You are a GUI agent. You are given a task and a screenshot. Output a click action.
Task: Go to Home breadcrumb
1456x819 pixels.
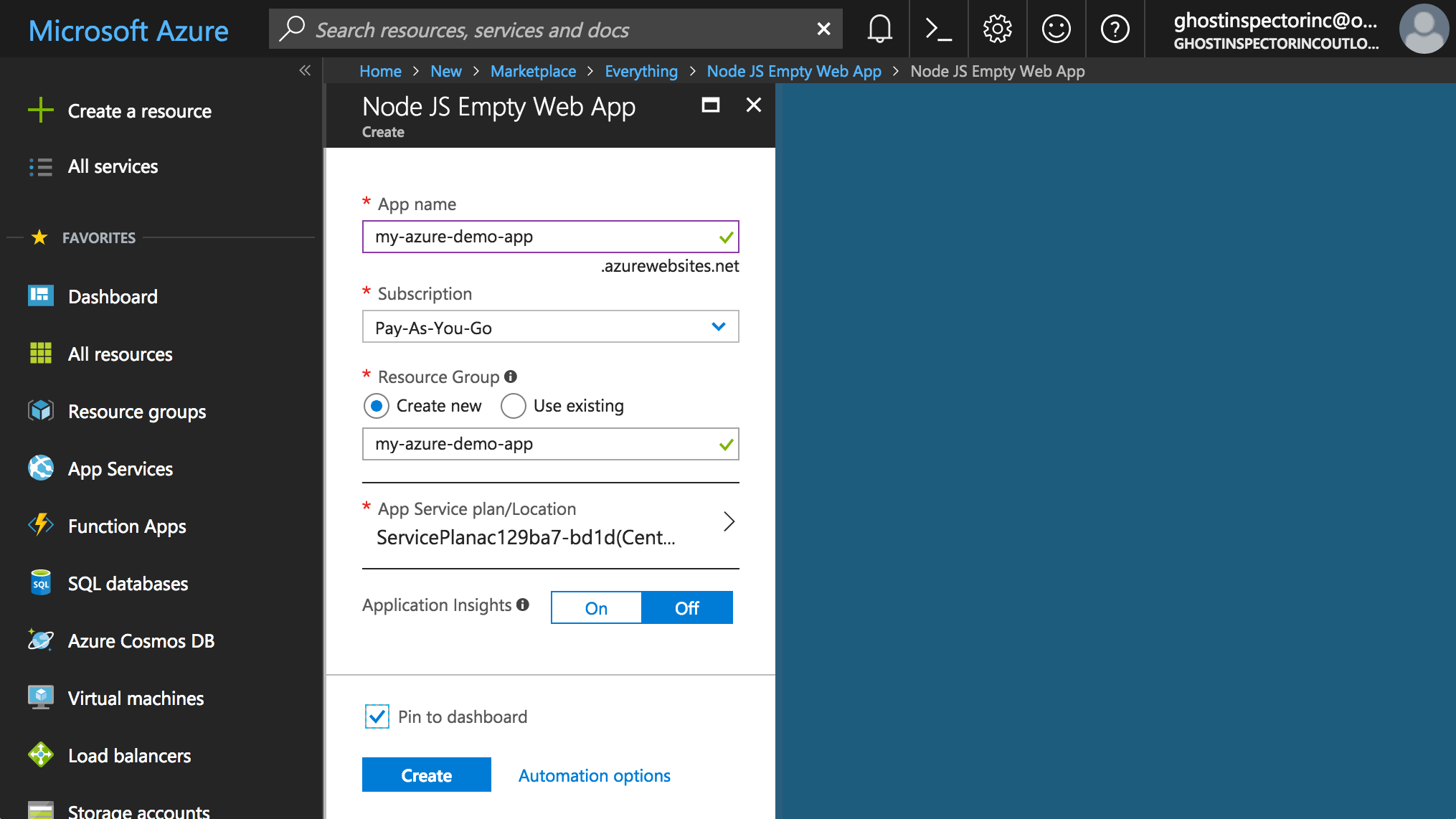point(380,71)
